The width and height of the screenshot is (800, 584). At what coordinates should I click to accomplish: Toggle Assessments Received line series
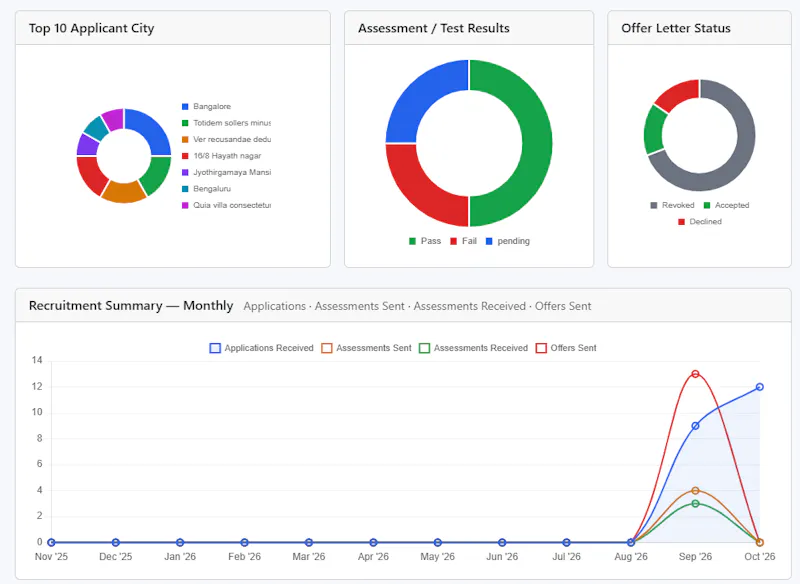pyautogui.click(x=473, y=348)
